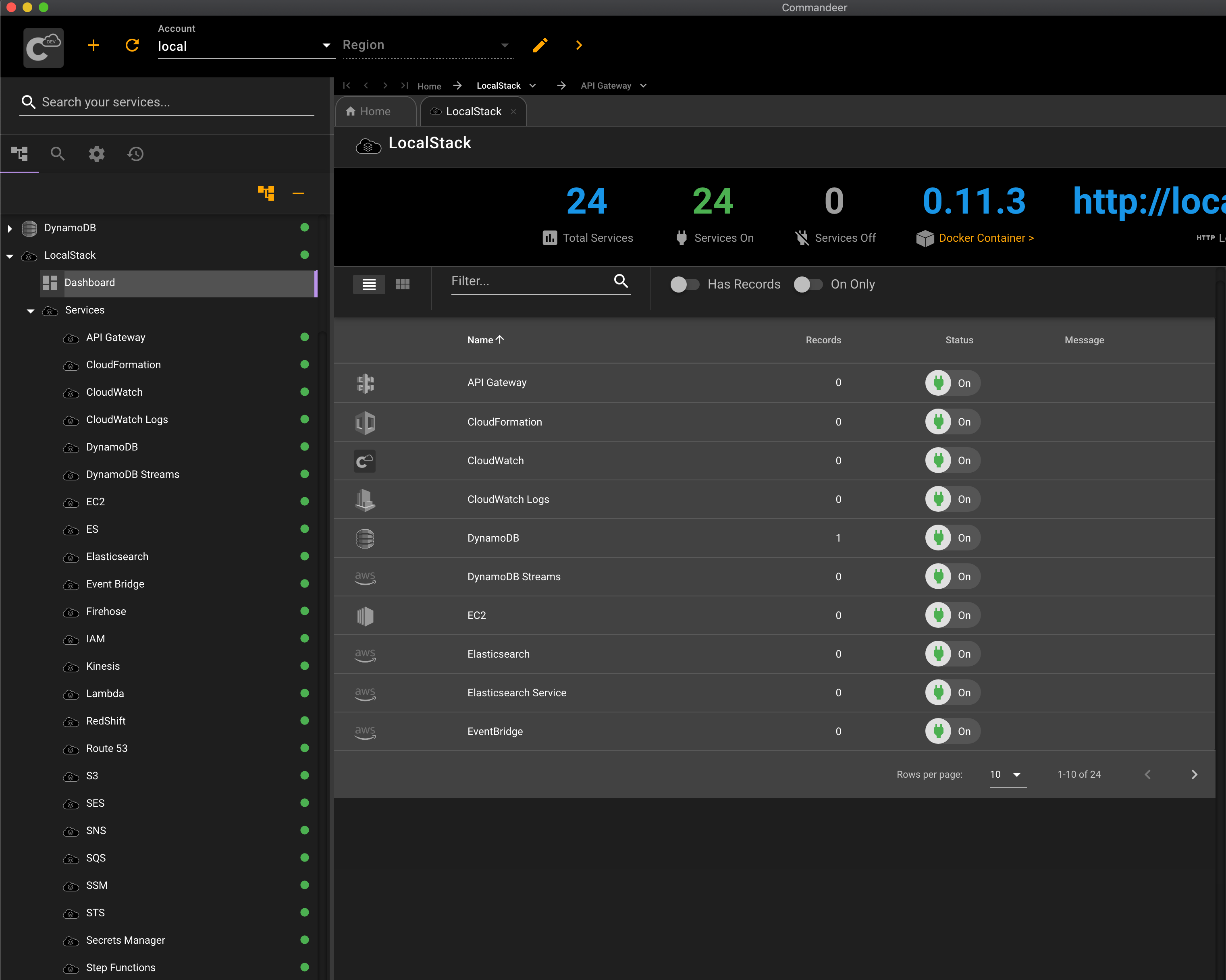The height and width of the screenshot is (980, 1226).
Task: Open the Docker Container link
Action: coord(985,238)
